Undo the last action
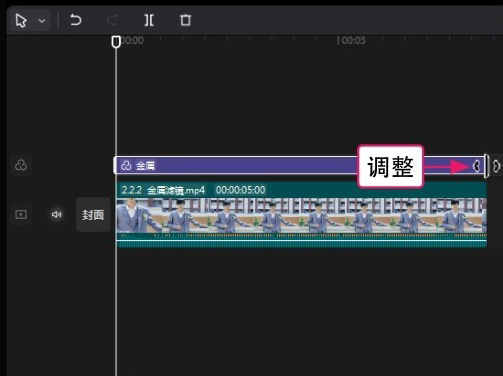Viewport: 503px width, 376px height. (x=76, y=20)
